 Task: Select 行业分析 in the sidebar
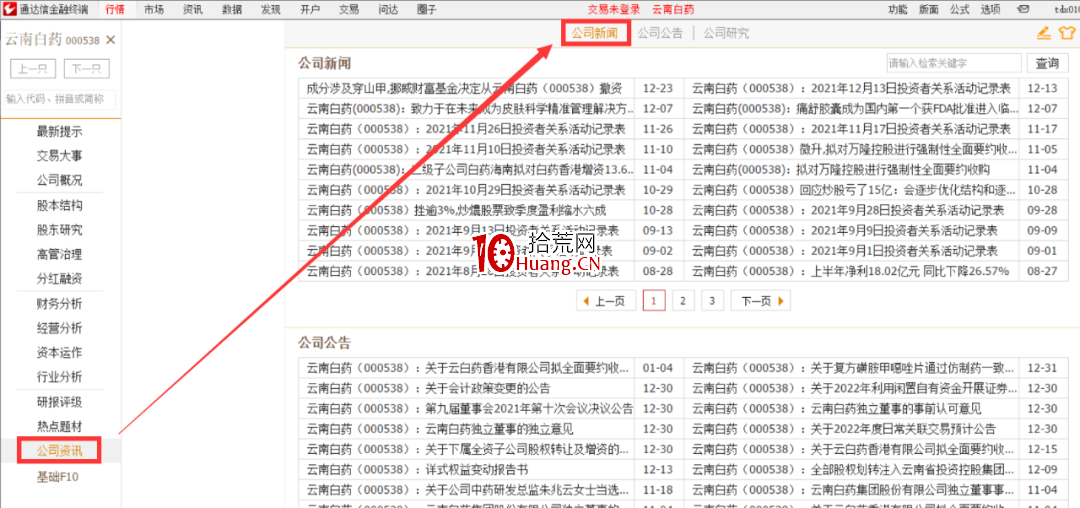[59, 377]
